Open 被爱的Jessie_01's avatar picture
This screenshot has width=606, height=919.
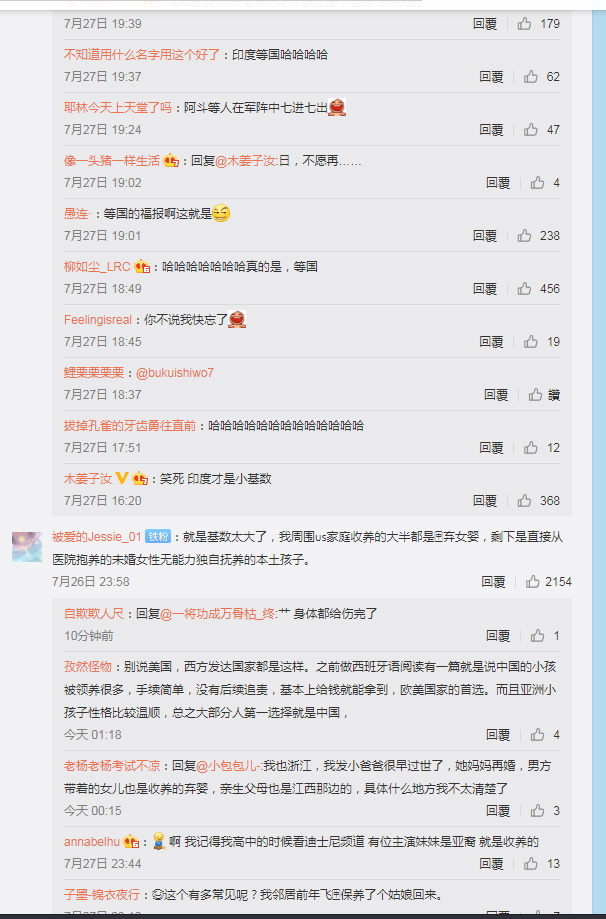(x=27, y=547)
